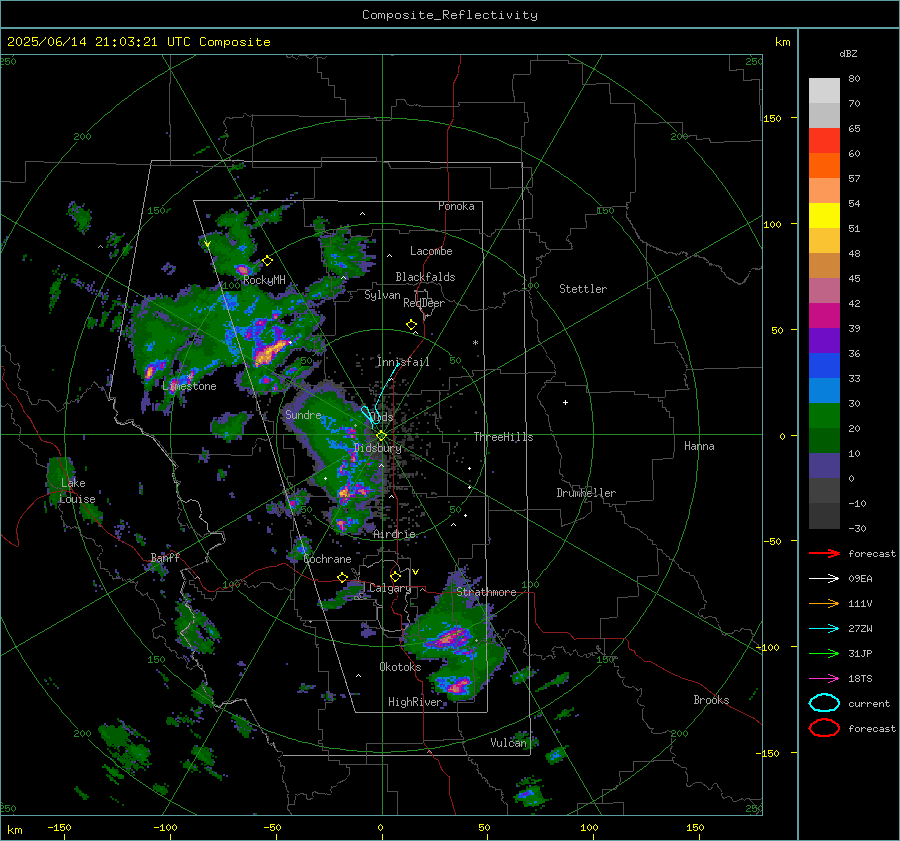The width and height of the screenshot is (900, 841).
Task: Click the Drumheller city label
Action: pyautogui.click(x=586, y=493)
